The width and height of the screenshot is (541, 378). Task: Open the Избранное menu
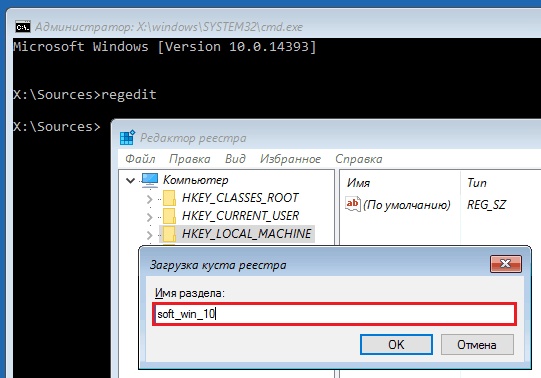[291, 159]
